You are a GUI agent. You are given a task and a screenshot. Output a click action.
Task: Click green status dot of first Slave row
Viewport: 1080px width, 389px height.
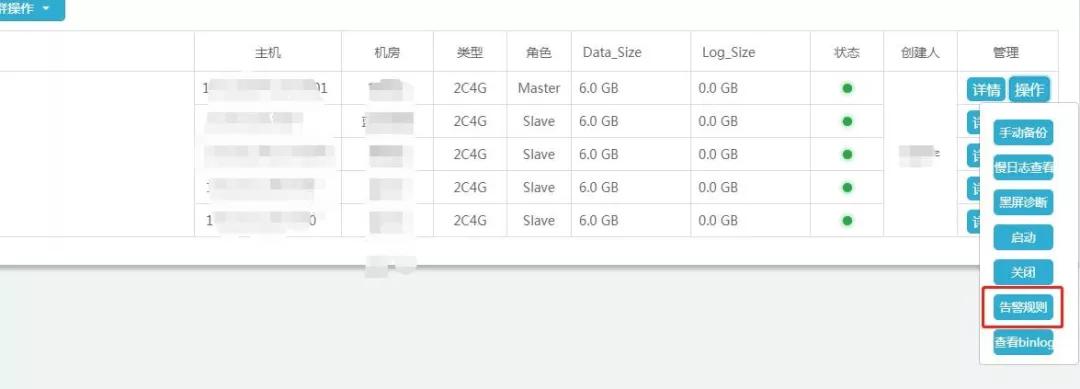[x=847, y=121]
